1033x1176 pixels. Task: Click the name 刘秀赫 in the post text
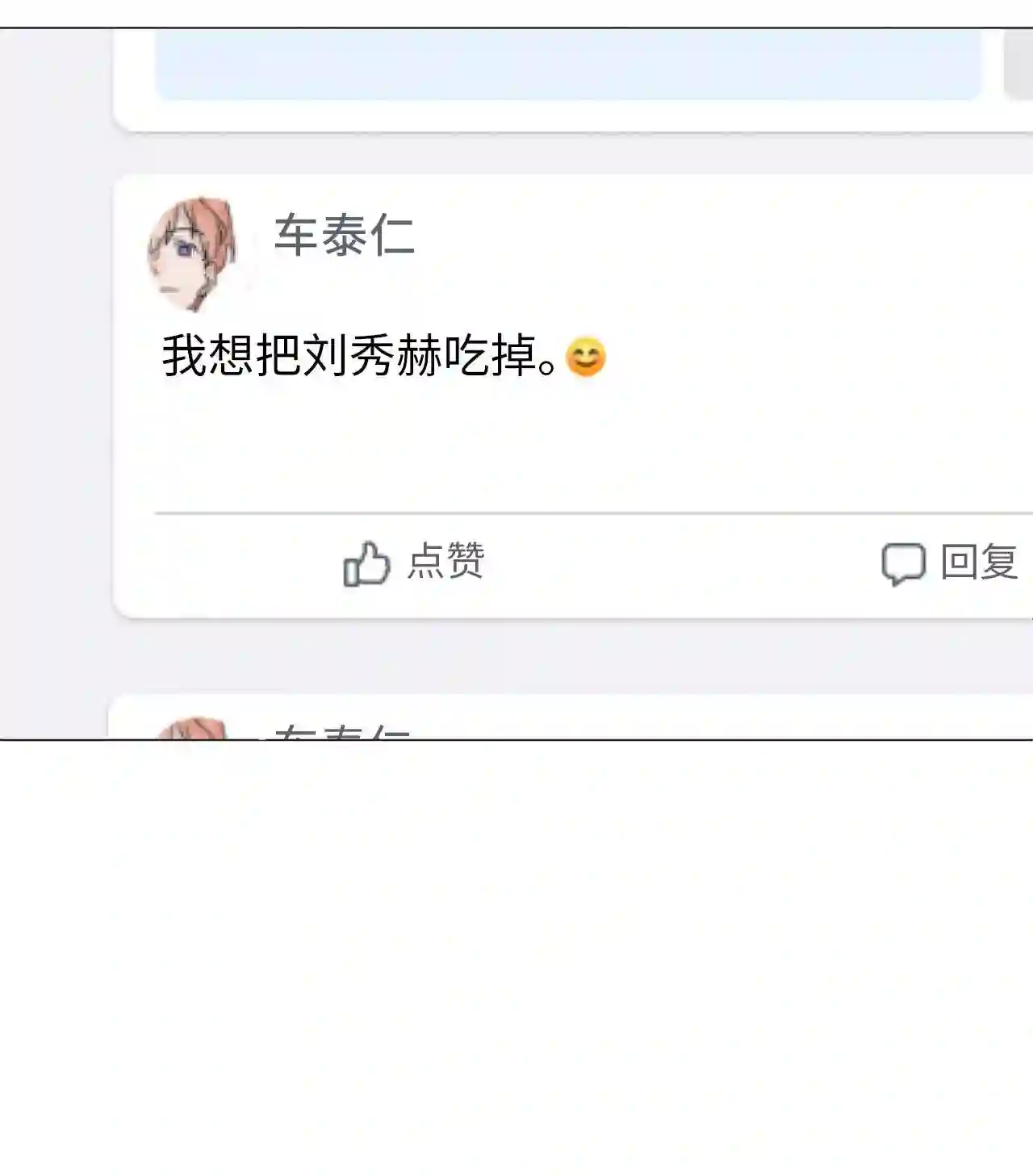coord(372,355)
